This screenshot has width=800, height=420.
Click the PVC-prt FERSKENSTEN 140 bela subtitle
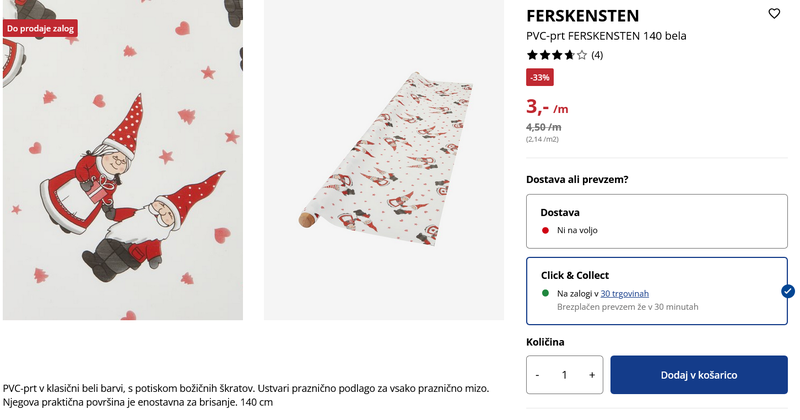tap(606, 36)
